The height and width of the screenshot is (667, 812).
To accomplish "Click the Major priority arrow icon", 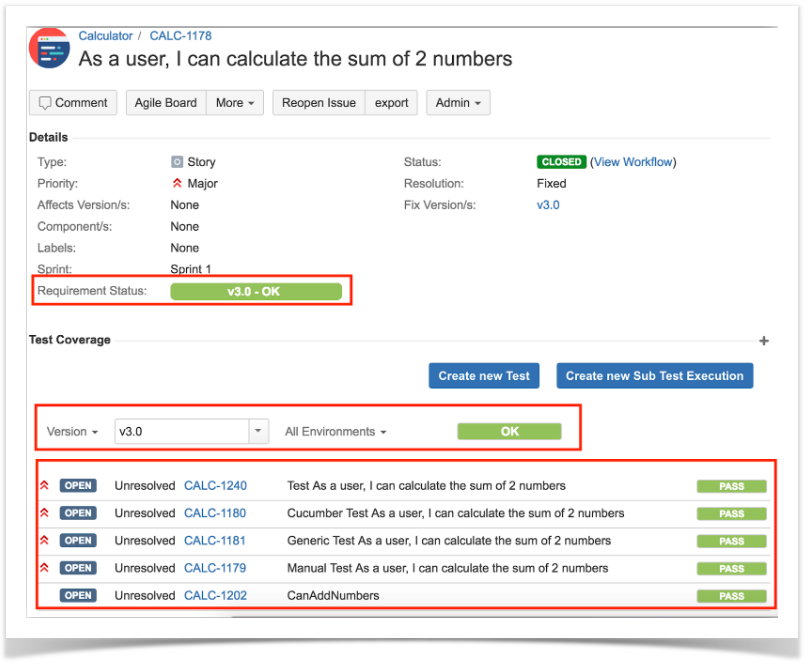I will 177,183.
